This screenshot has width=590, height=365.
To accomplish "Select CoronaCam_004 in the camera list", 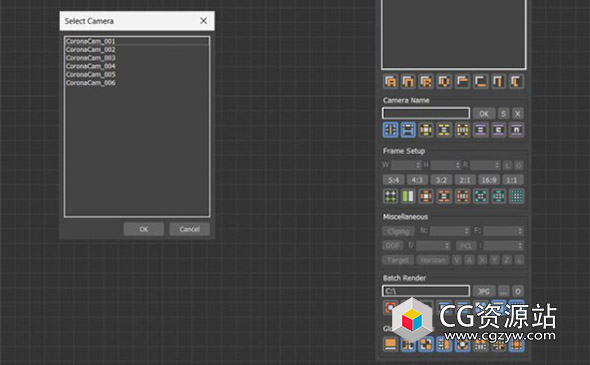I will (x=91, y=66).
